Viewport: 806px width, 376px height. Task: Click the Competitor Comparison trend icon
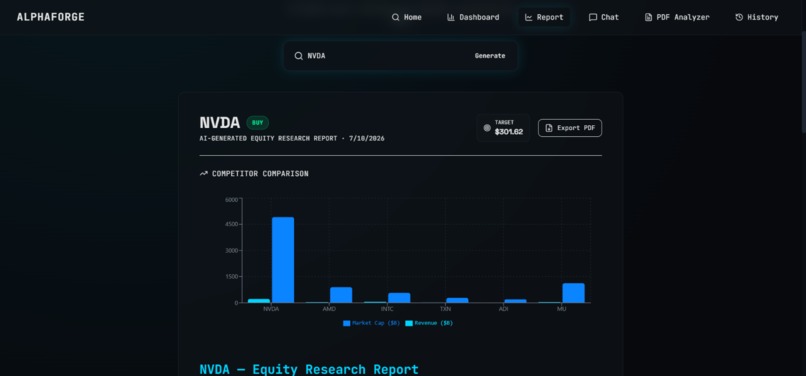coord(204,174)
